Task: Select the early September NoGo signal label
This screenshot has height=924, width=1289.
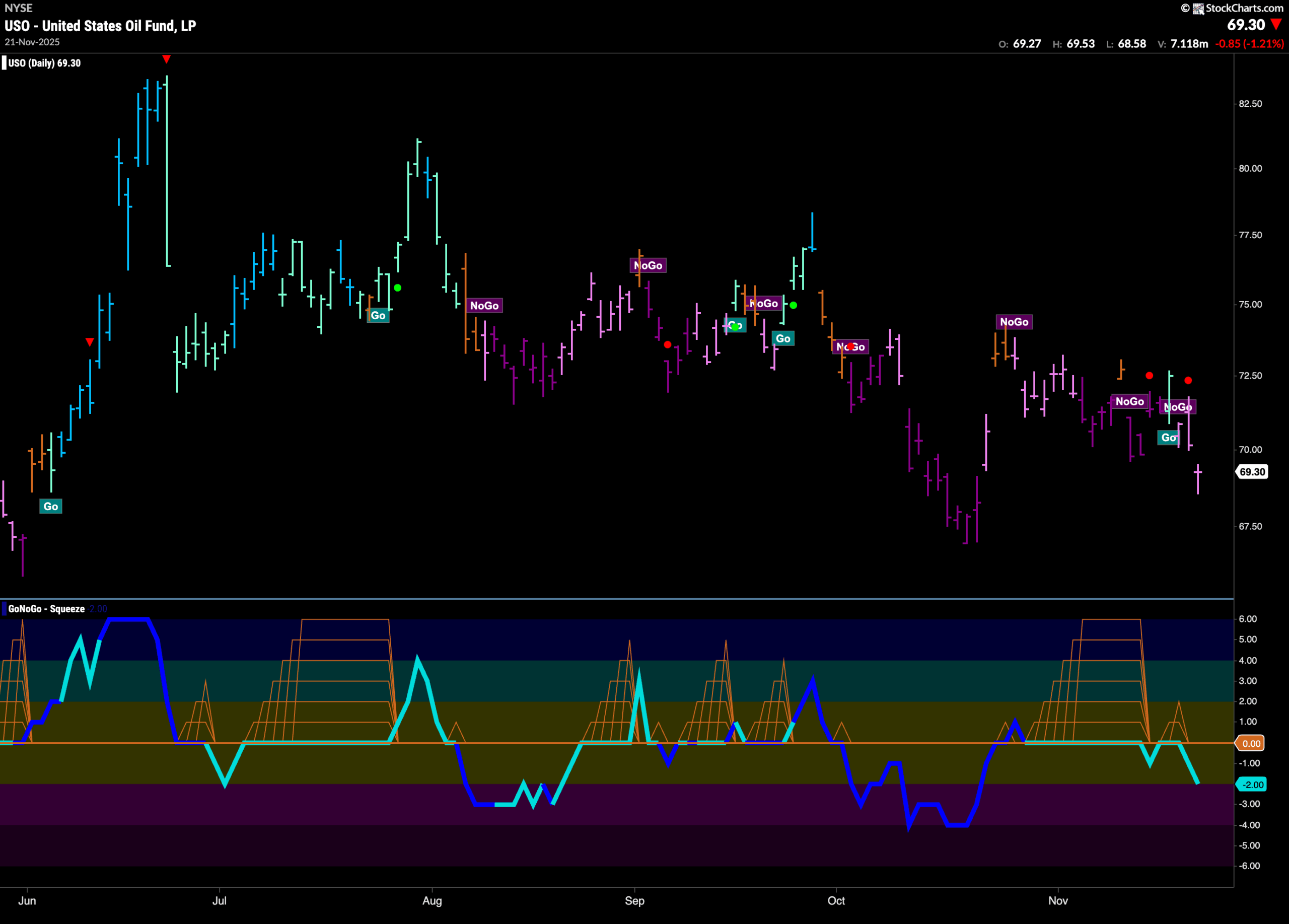Action: (x=648, y=265)
